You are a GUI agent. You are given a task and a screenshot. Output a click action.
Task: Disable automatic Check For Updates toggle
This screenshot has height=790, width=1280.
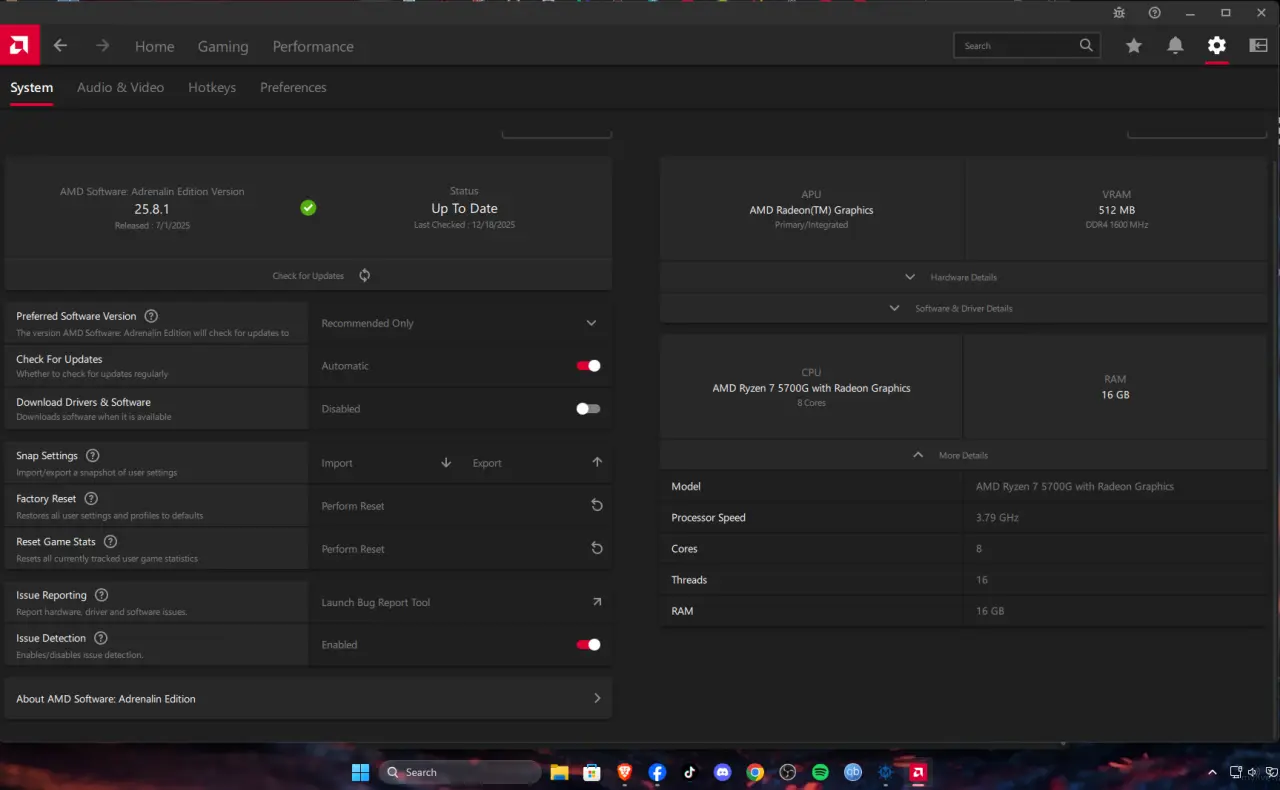pos(588,366)
